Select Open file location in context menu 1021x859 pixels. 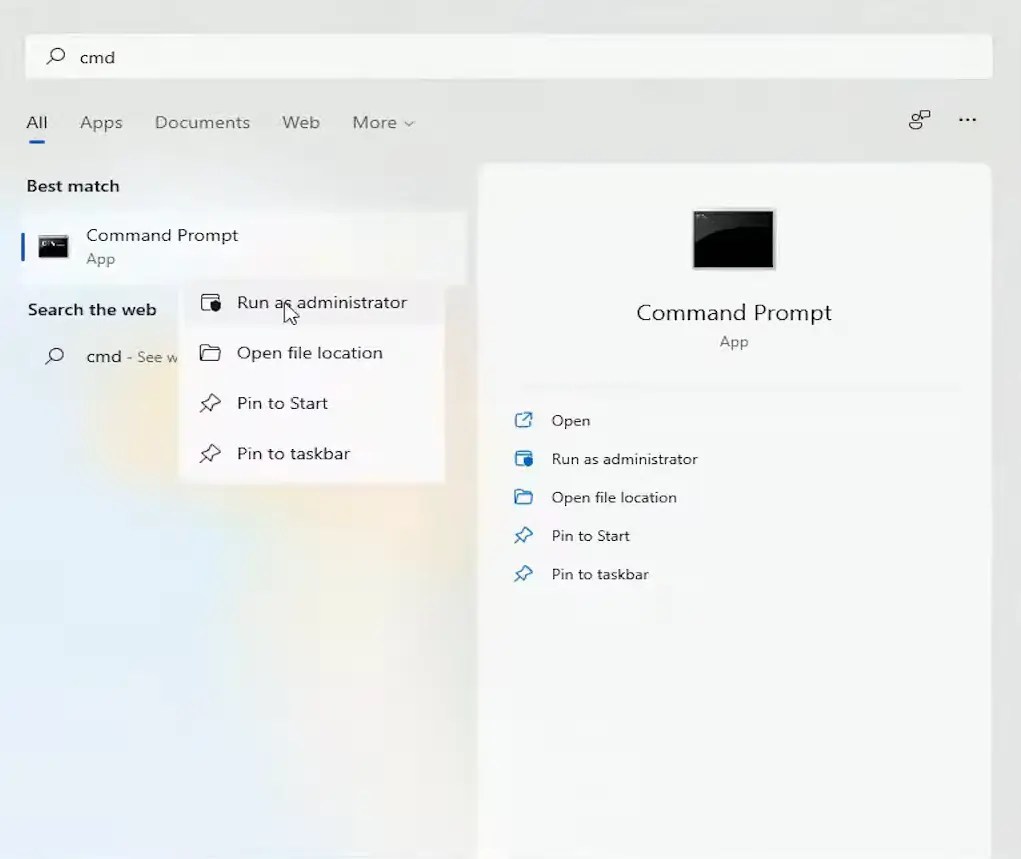(310, 352)
